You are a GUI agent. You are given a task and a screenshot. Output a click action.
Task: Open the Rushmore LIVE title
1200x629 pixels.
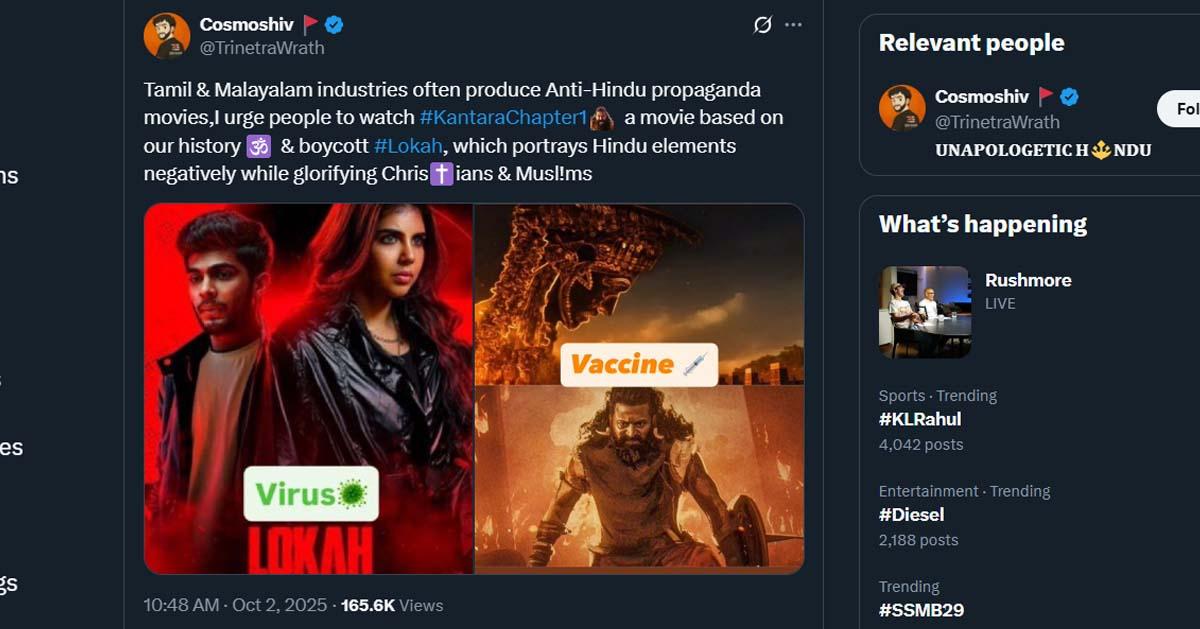[1028, 280]
